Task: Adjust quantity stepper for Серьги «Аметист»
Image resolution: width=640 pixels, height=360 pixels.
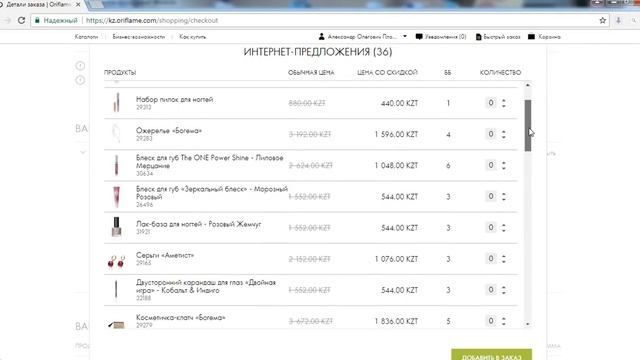Action: click(504, 259)
